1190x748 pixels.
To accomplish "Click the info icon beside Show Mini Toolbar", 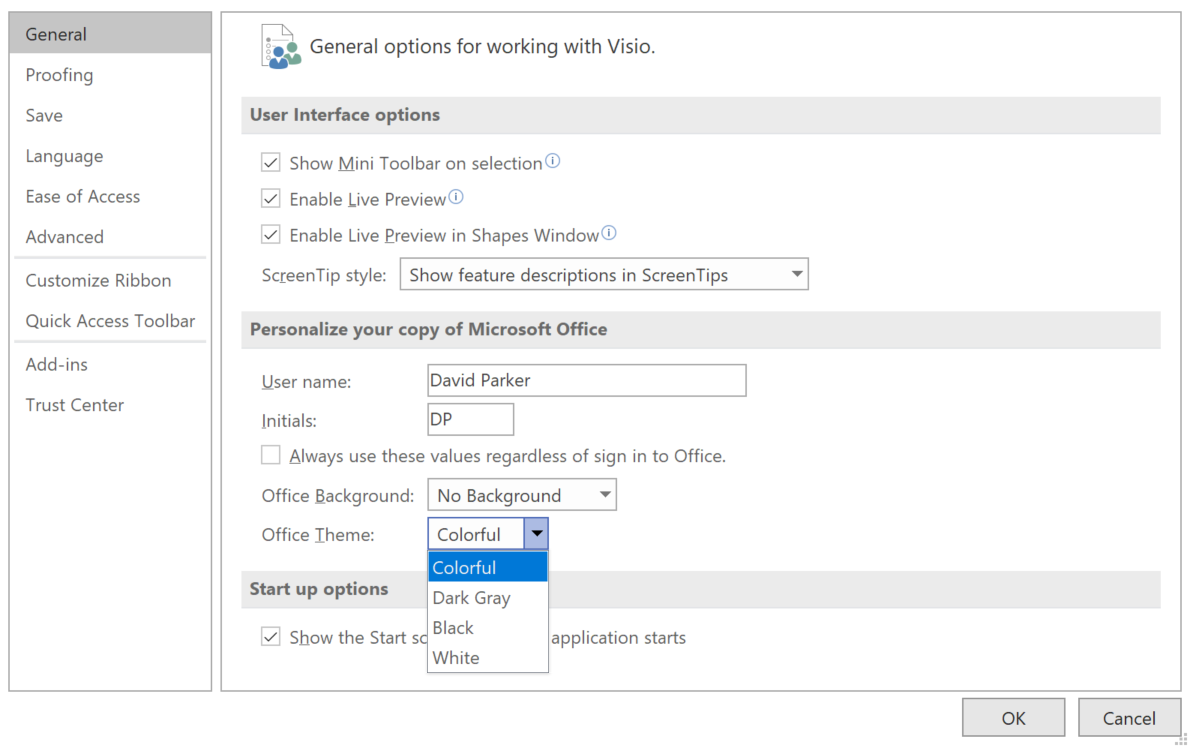I will point(553,160).
